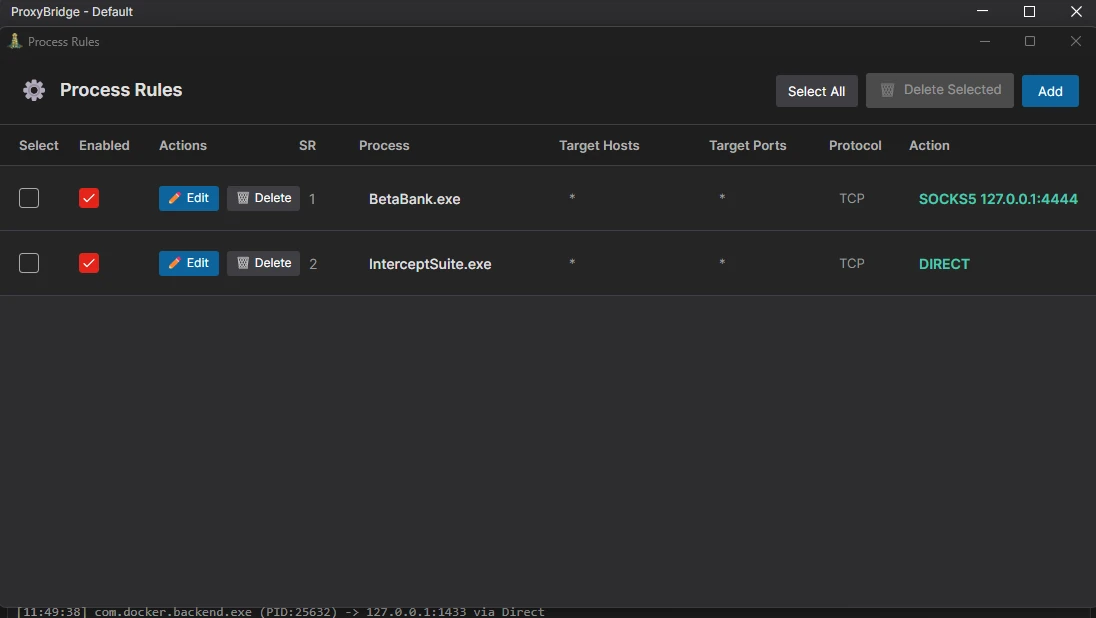Maximize the Process Rules dialog window
The width and height of the screenshot is (1096, 618).
1030,41
